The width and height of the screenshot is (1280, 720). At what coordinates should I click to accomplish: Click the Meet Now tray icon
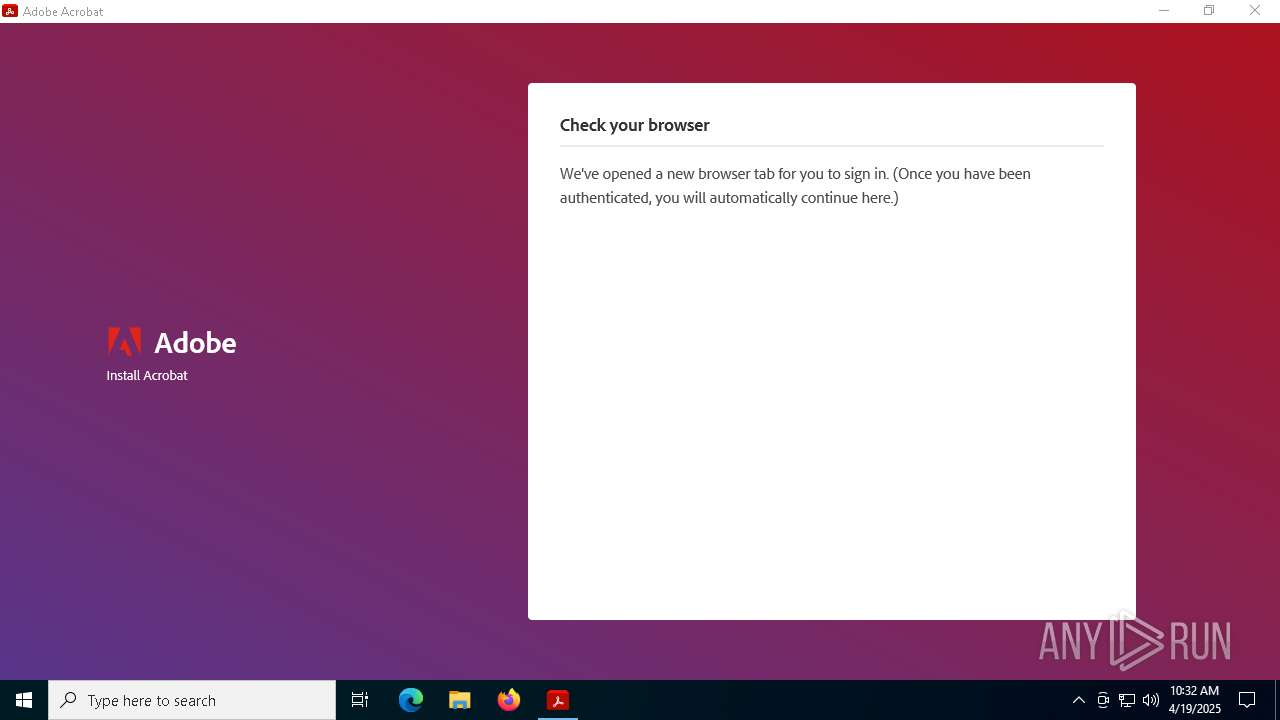[x=1103, y=700]
